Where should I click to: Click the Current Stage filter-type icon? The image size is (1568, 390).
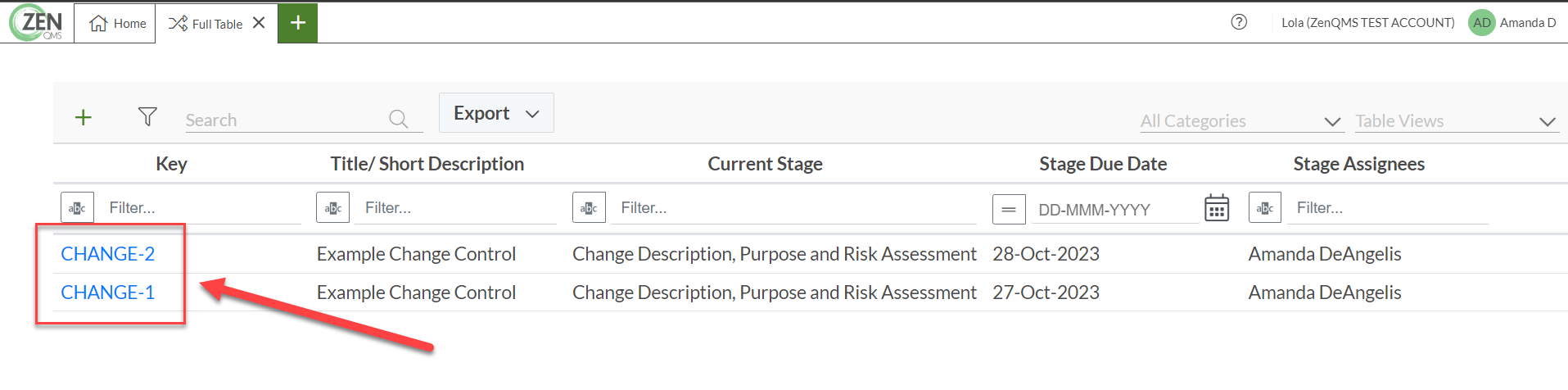tap(589, 208)
